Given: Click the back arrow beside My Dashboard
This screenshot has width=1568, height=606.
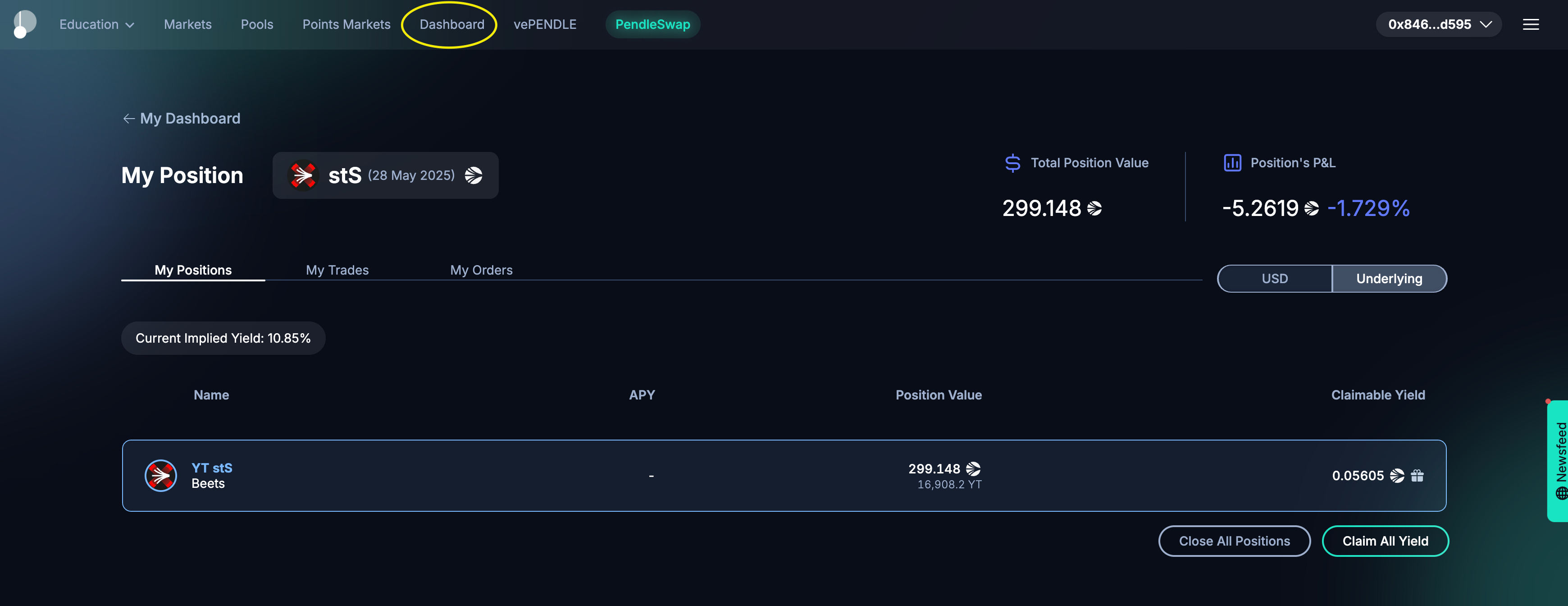Looking at the screenshot, I should click(x=128, y=119).
